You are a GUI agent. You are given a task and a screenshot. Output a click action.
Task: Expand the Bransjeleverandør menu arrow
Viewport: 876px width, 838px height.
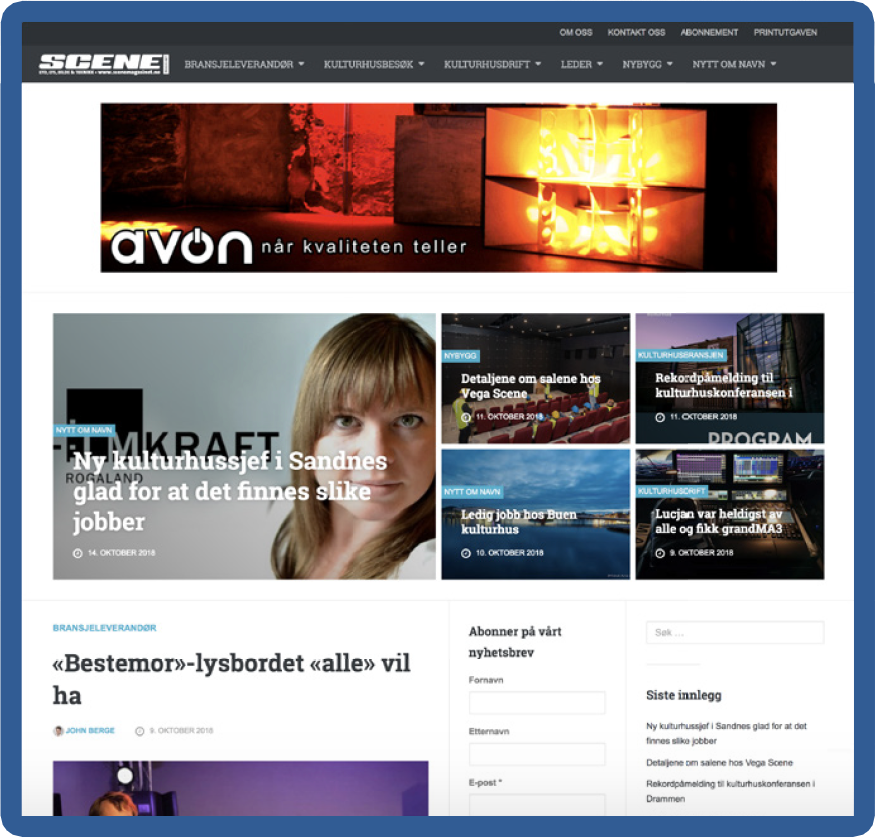301,64
